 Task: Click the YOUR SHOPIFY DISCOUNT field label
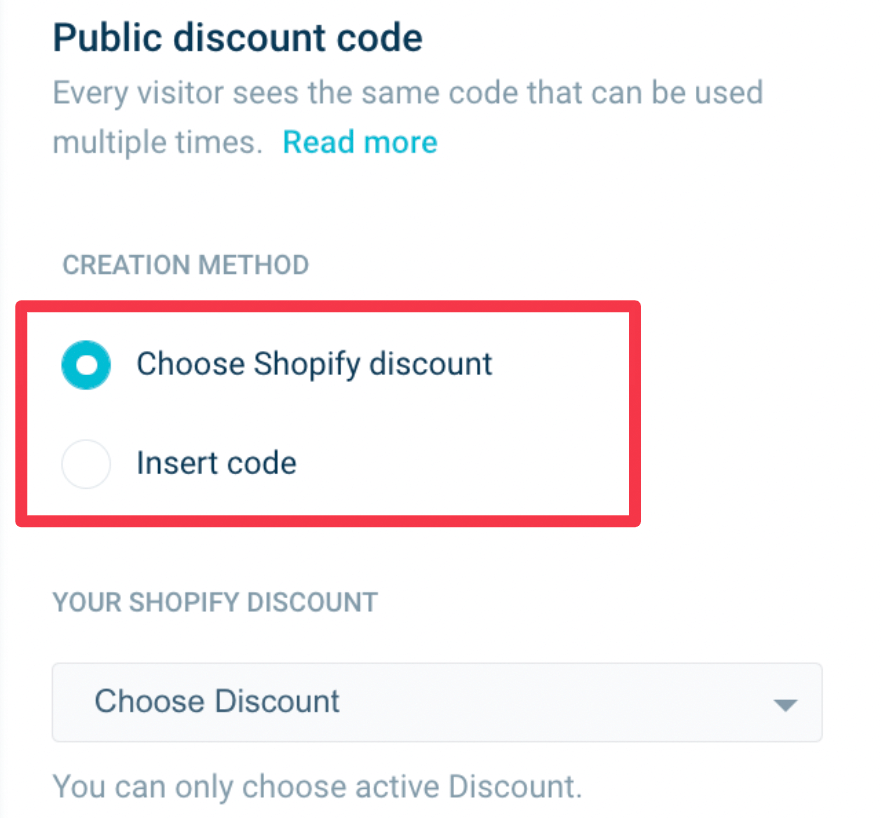click(215, 602)
